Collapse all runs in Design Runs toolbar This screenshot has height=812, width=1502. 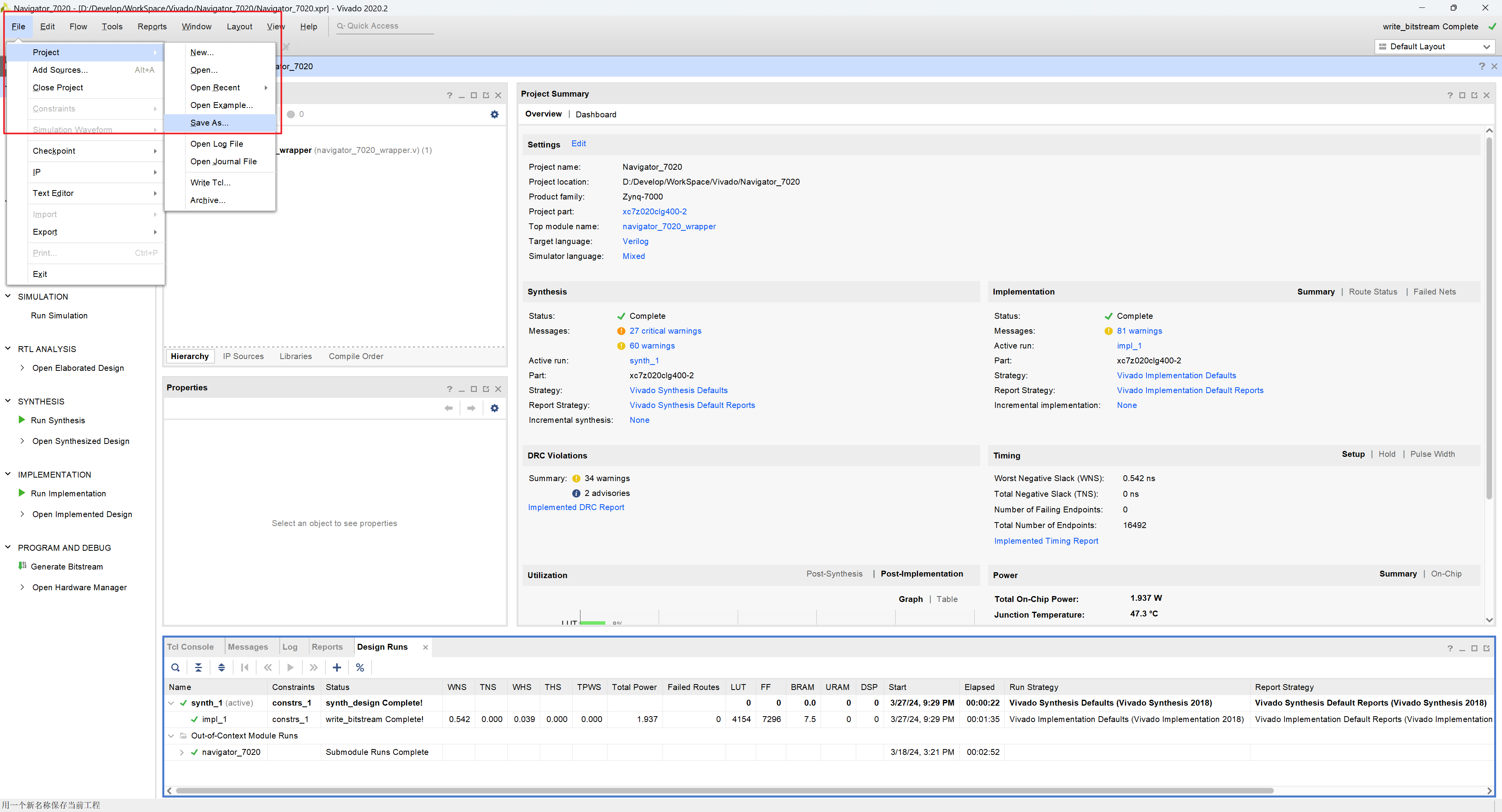coord(198,667)
